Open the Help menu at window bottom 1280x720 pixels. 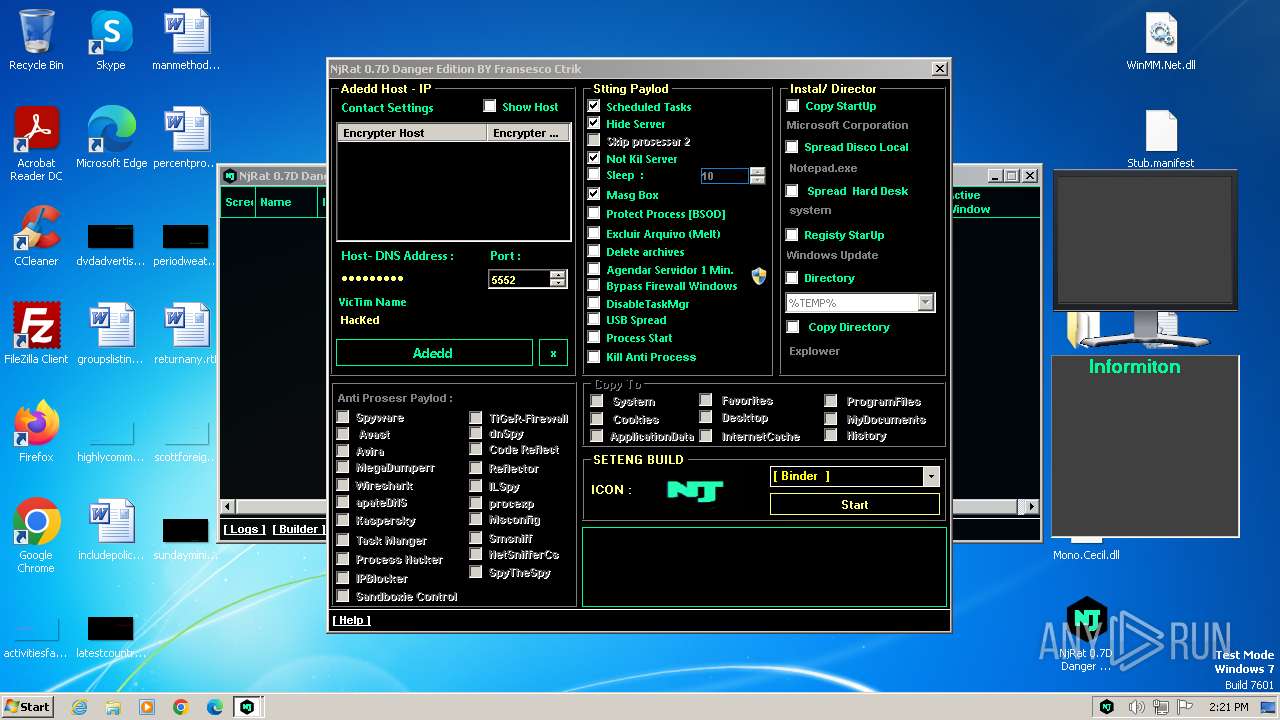351,620
